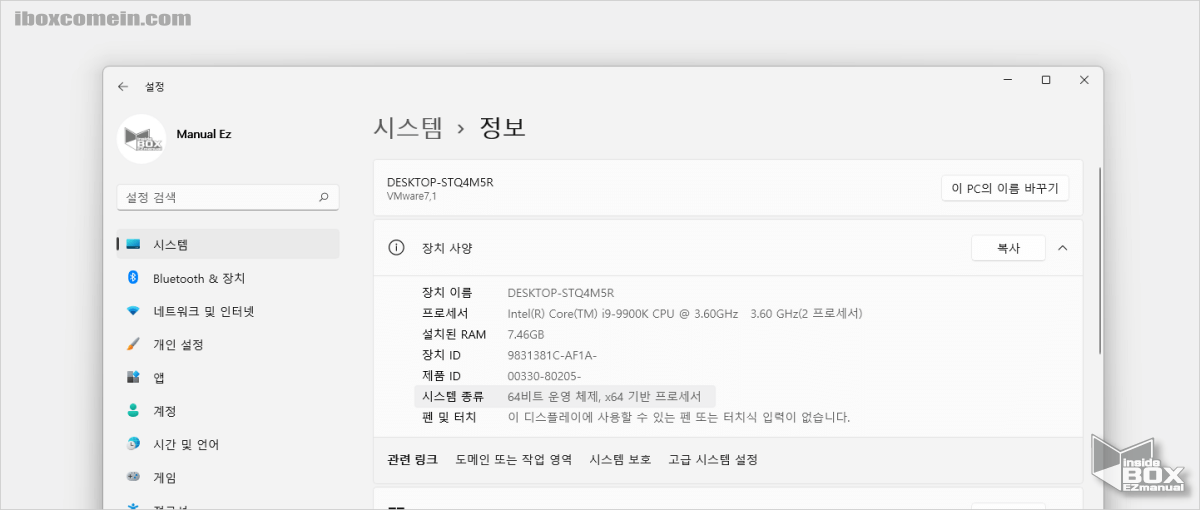The image size is (1200, 510).
Task: Minimize the Settings window
Action: click(x=1008, y=80)
